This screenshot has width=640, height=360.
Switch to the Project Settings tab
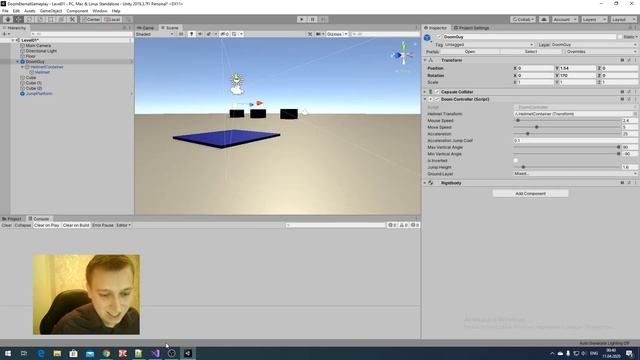click(x=471, y=28)
